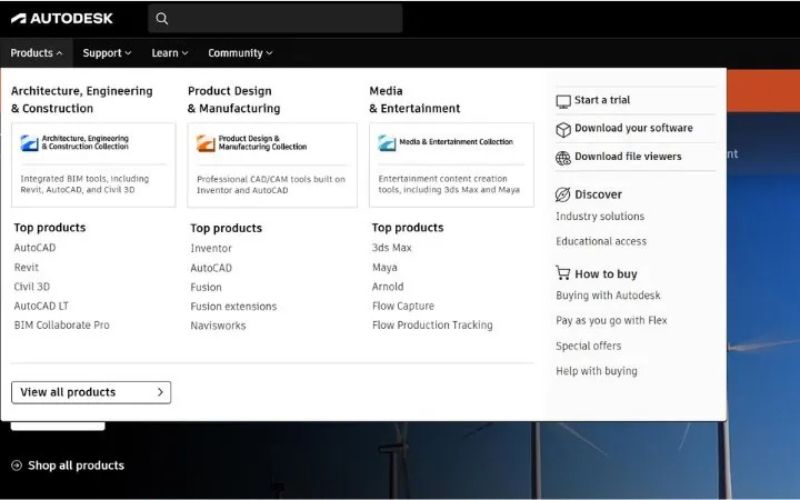Click the View all products button
Image resolution: width=800 pixels, height=500 pixels.
tap(91, 392)
